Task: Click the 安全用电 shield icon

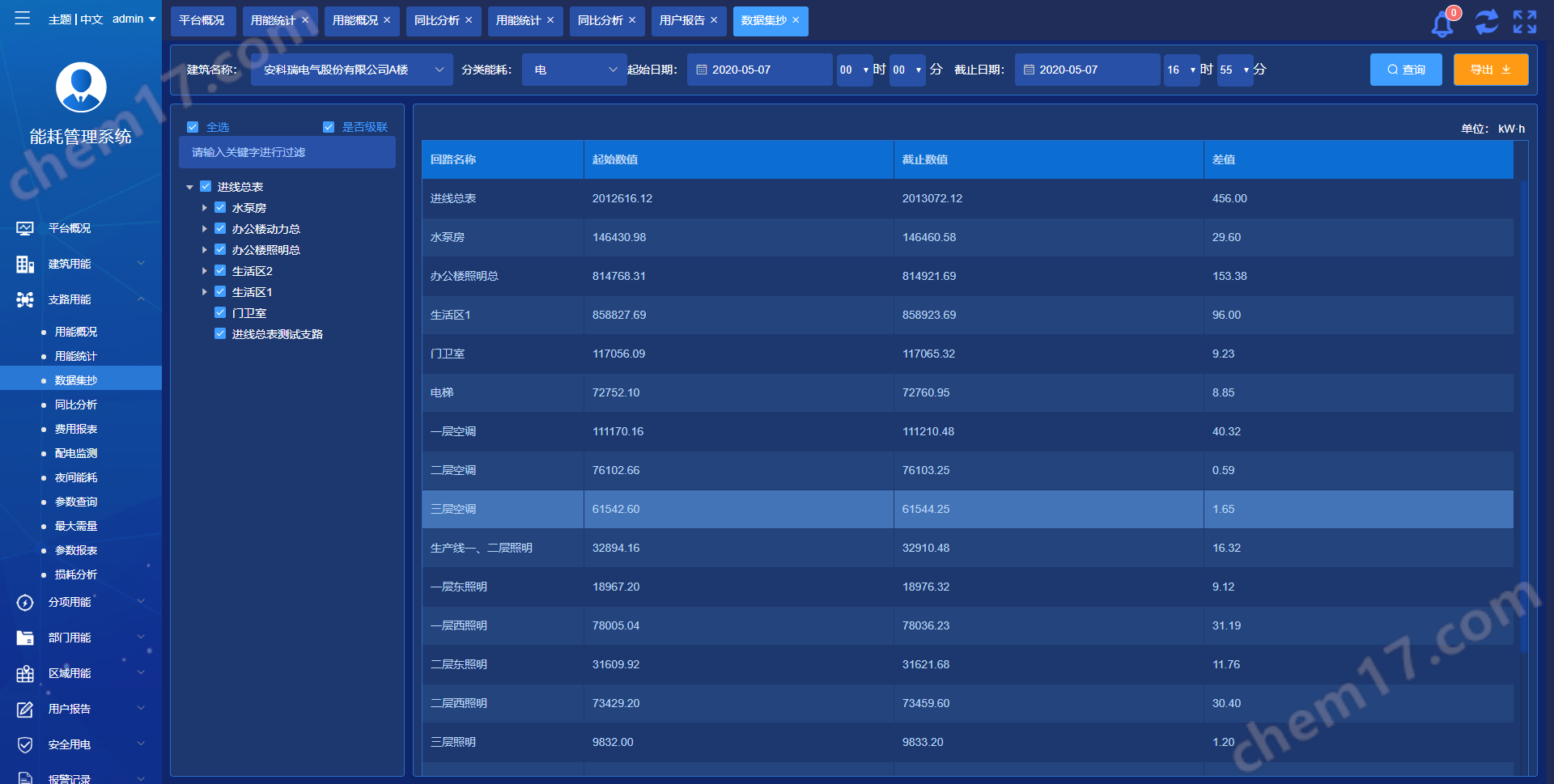Action: (25, 745)
